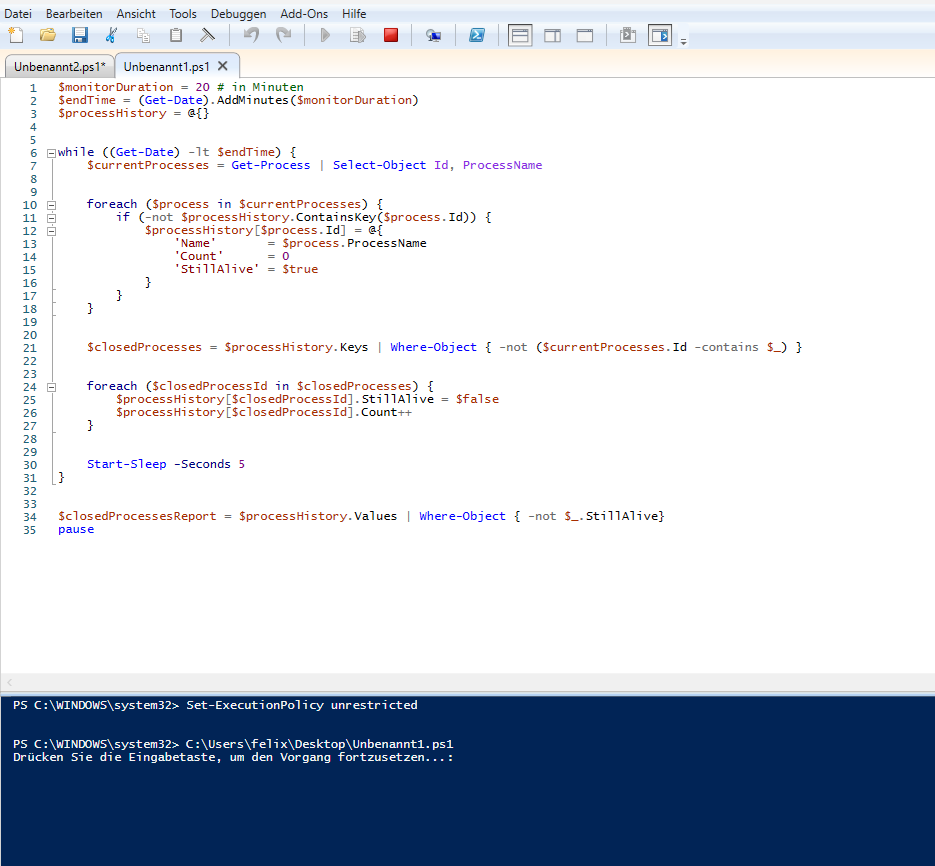Open the Ansicht menu
This screenshot has width=935, height=866.
(x=136, y=13)
